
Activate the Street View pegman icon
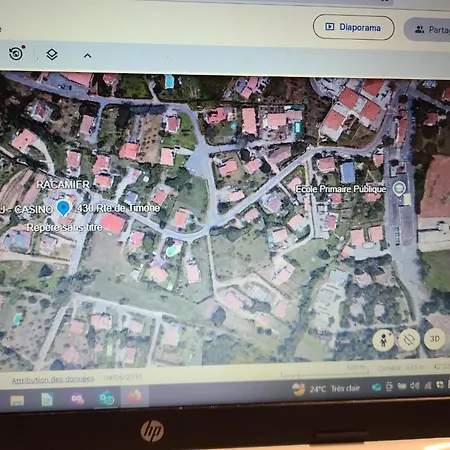click(x=384, y=340)
